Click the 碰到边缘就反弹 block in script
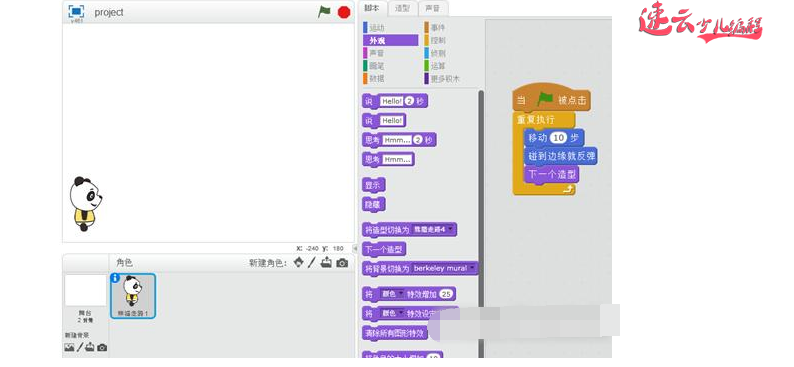This screenshot has height=367, width=794. pyautogui.click(x=561, y=156)
